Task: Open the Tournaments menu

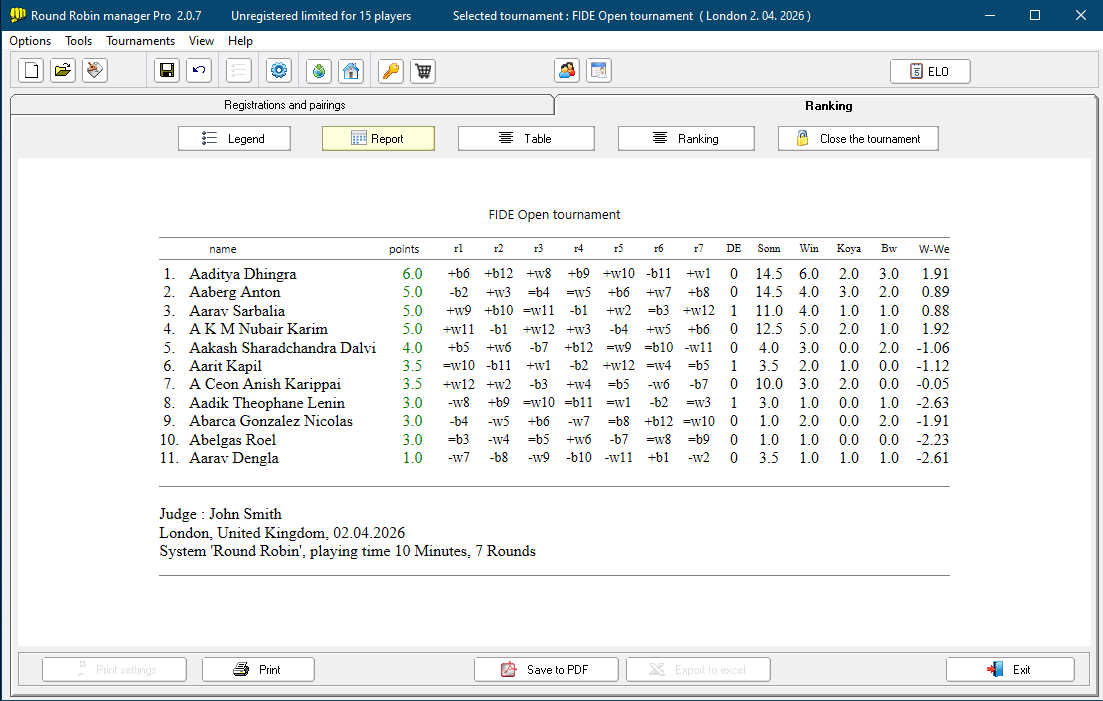Action: coord(140,41)
